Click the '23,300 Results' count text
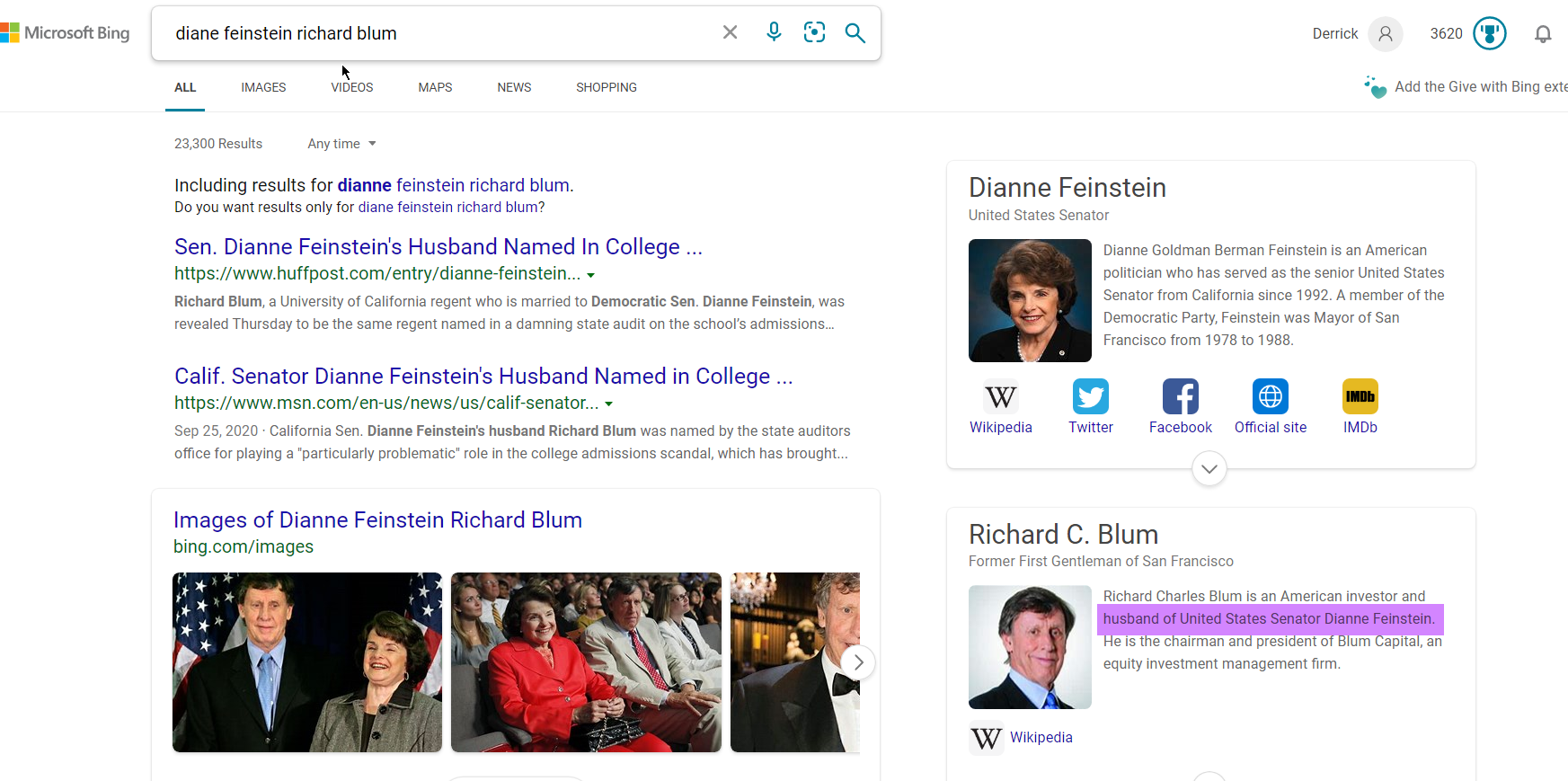Image resolution: width=1568 pixels, height=781 pixels. 218,144
